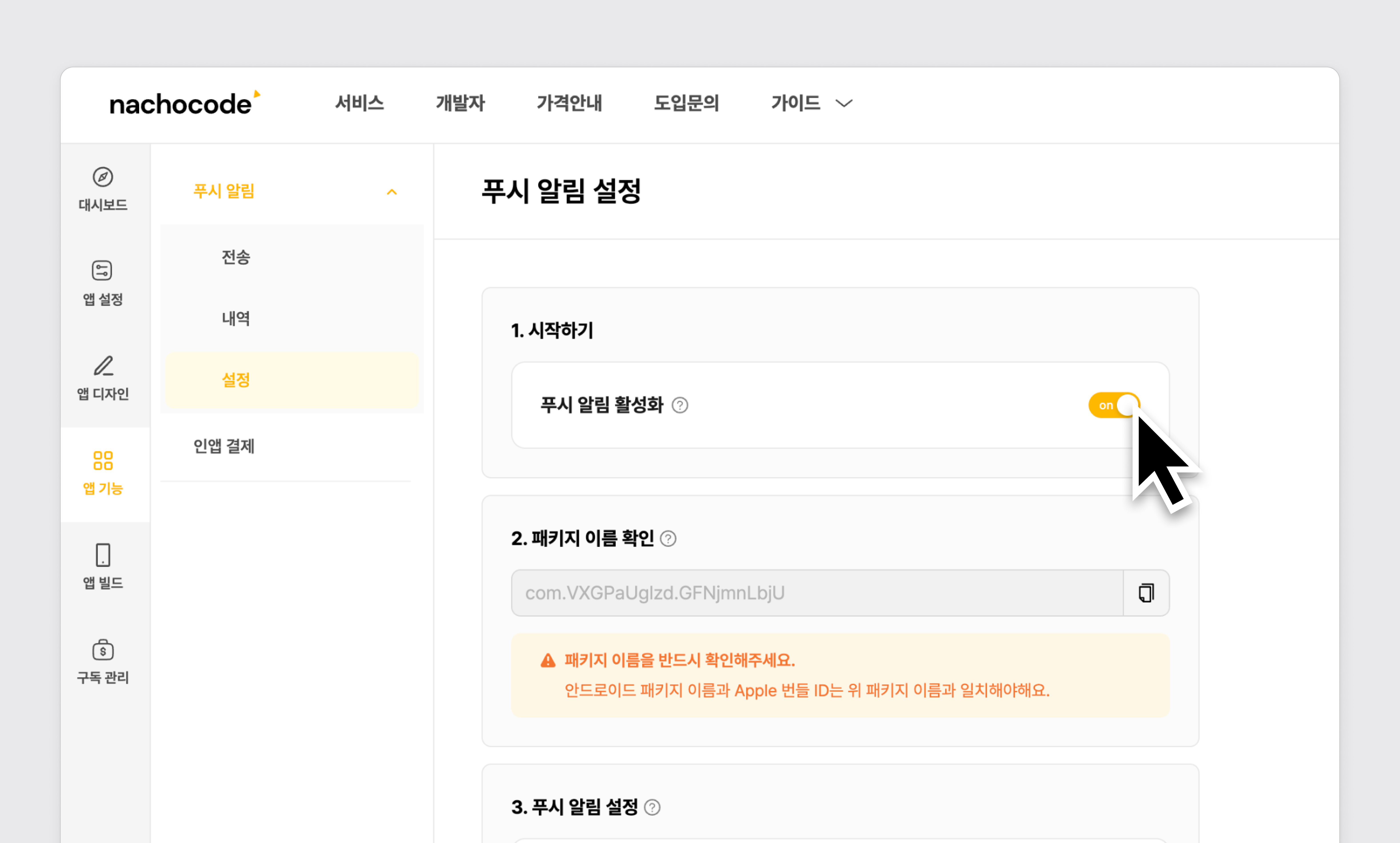Select 전송 in the sidebar
This screenshot has height=843, width=1400.
coord(292,257)
